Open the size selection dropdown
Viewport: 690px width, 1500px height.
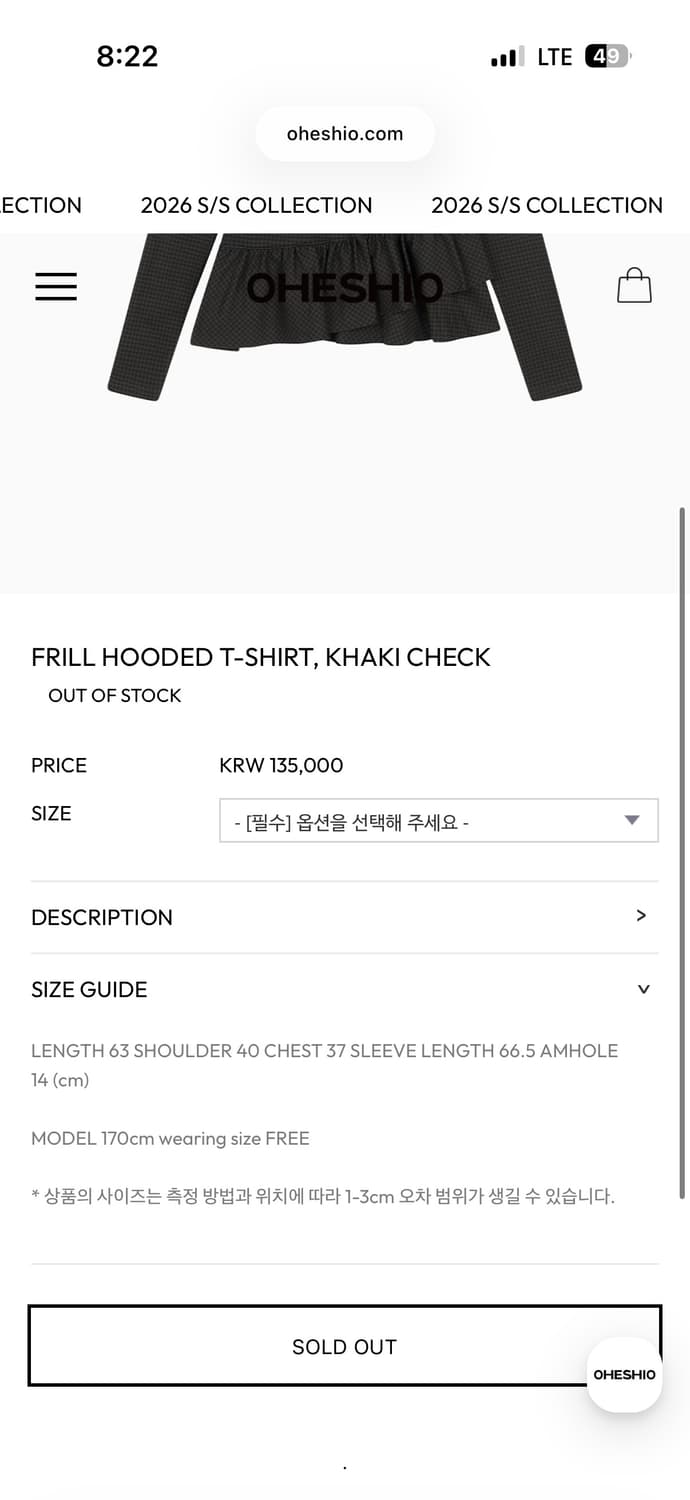[x=438, y=820]
